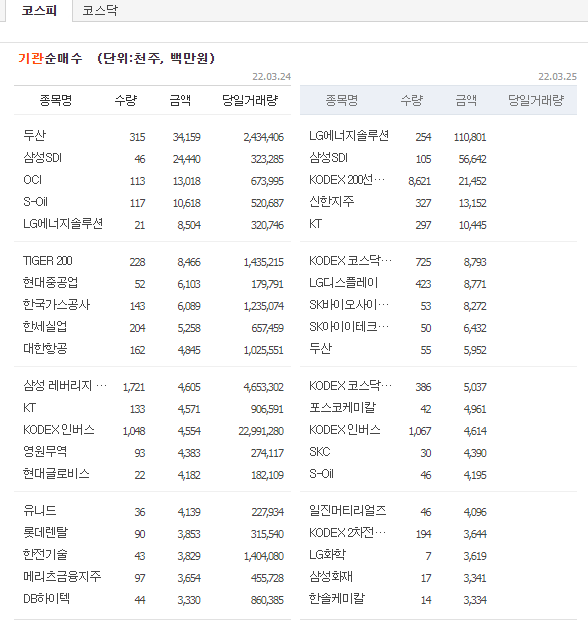Open the 한전기술 stock link
This screenshot has height=630, width=588.
45,555
